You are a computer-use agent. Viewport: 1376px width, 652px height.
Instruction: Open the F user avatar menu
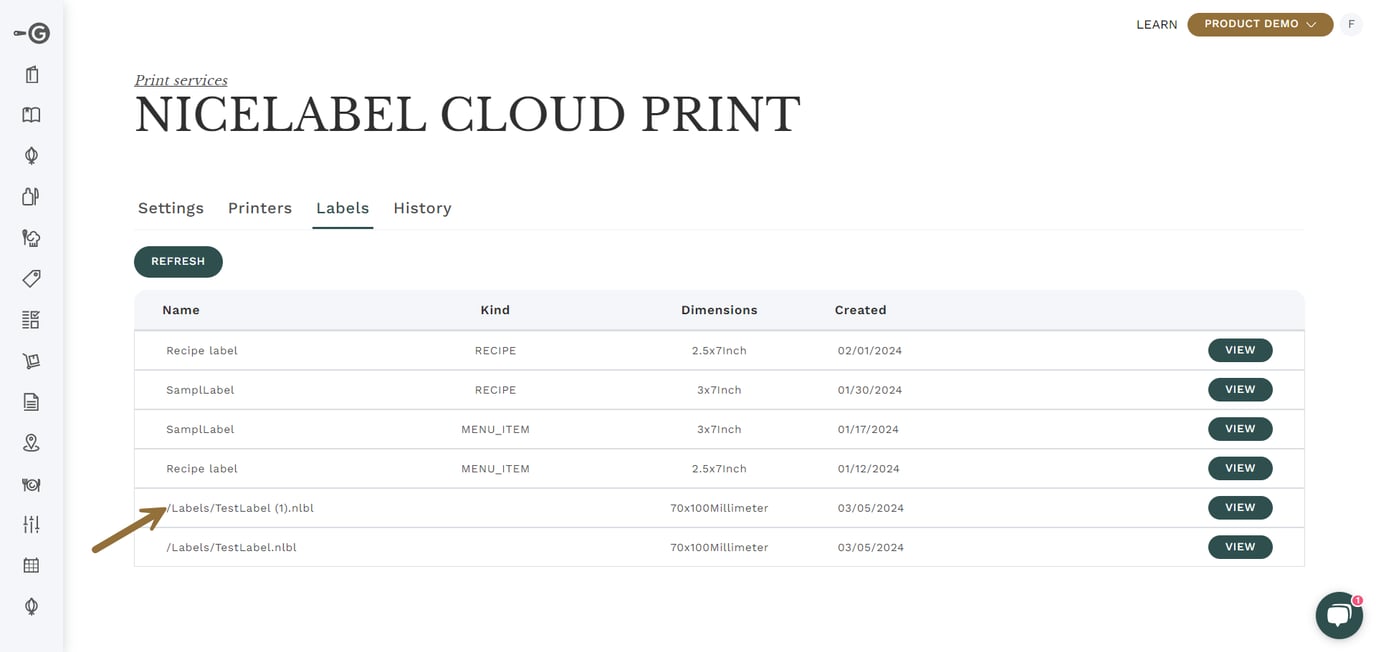(x=1351, y=24)
